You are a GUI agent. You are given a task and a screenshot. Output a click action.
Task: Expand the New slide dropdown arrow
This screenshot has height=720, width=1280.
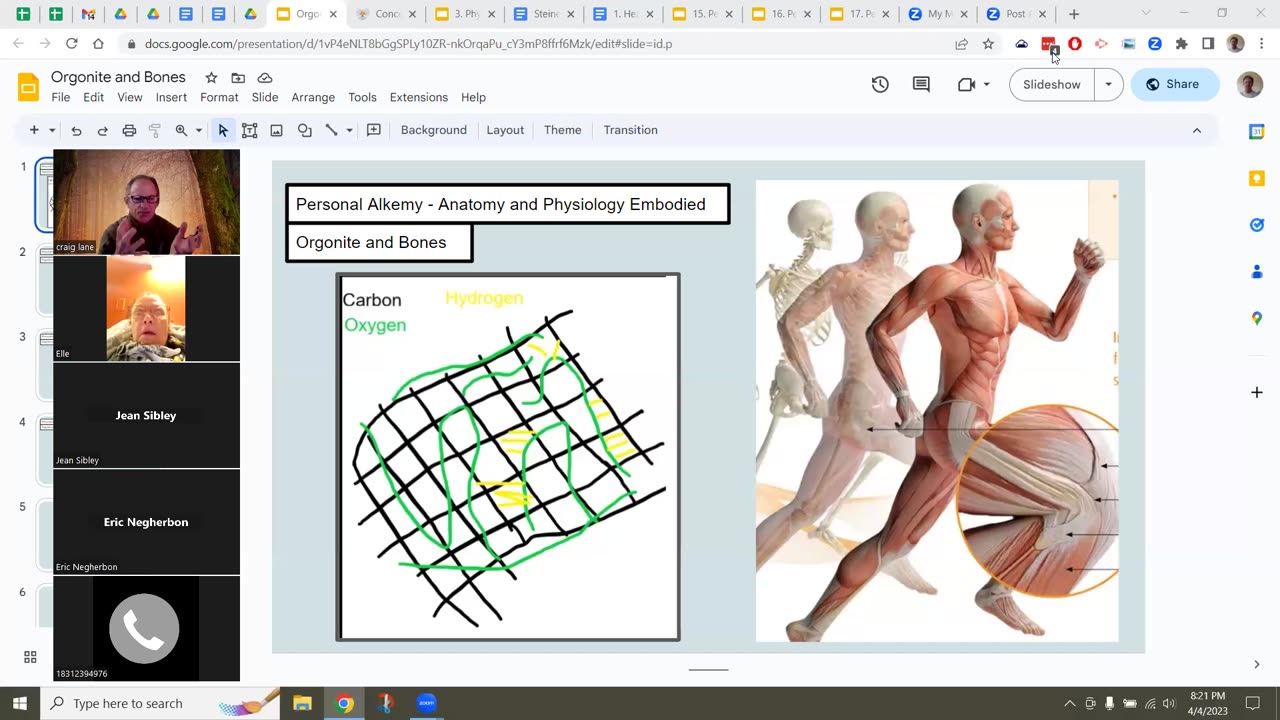pos(52,130)
